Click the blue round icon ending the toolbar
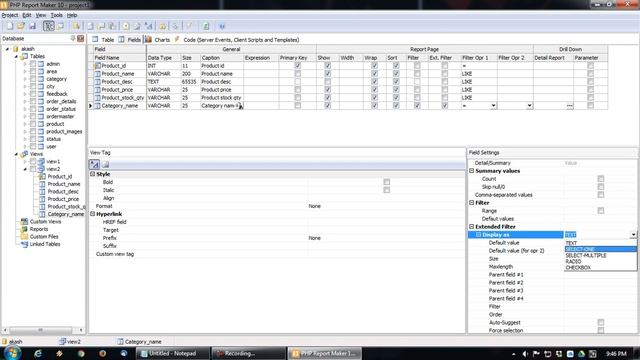 222,26
